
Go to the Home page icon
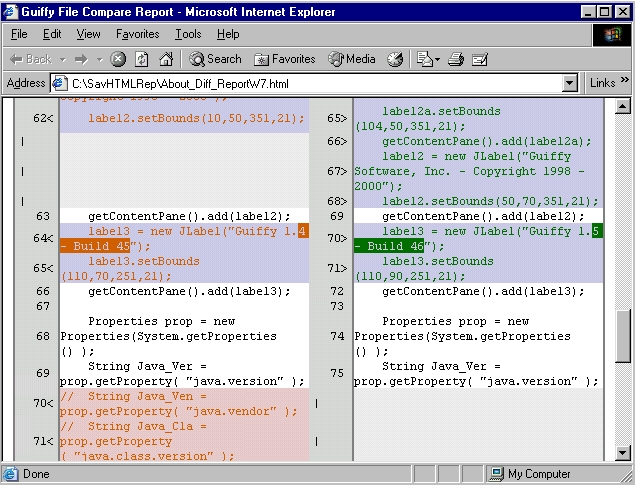tap(166, 59)
